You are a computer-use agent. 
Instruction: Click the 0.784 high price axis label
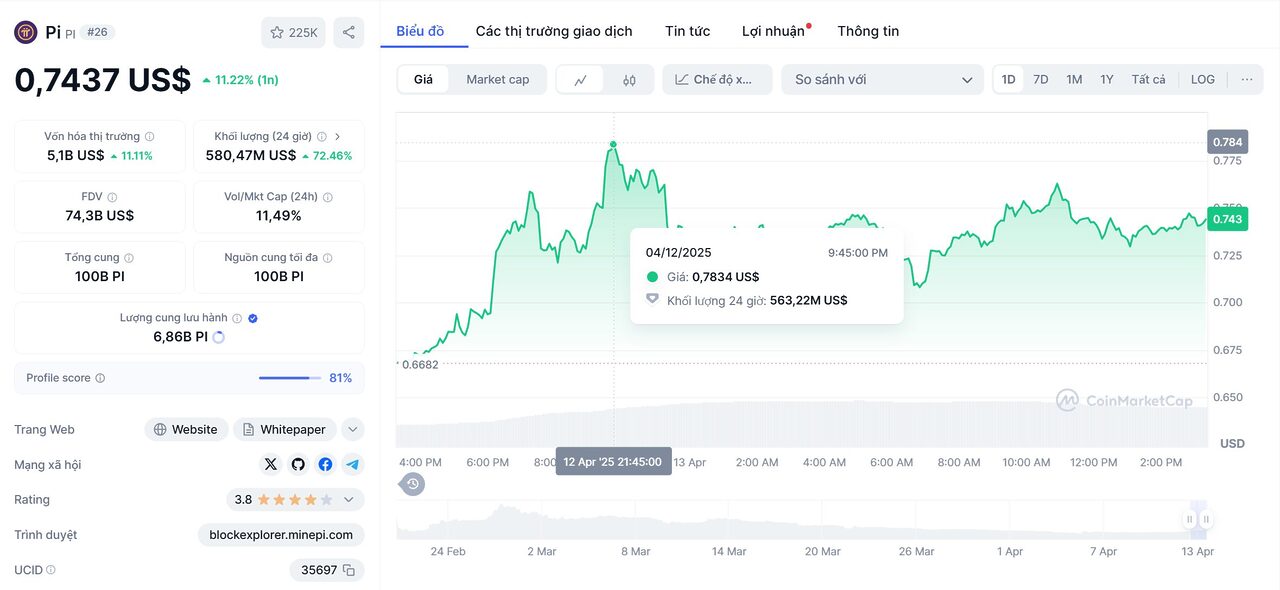click(x=1227, y=142)
